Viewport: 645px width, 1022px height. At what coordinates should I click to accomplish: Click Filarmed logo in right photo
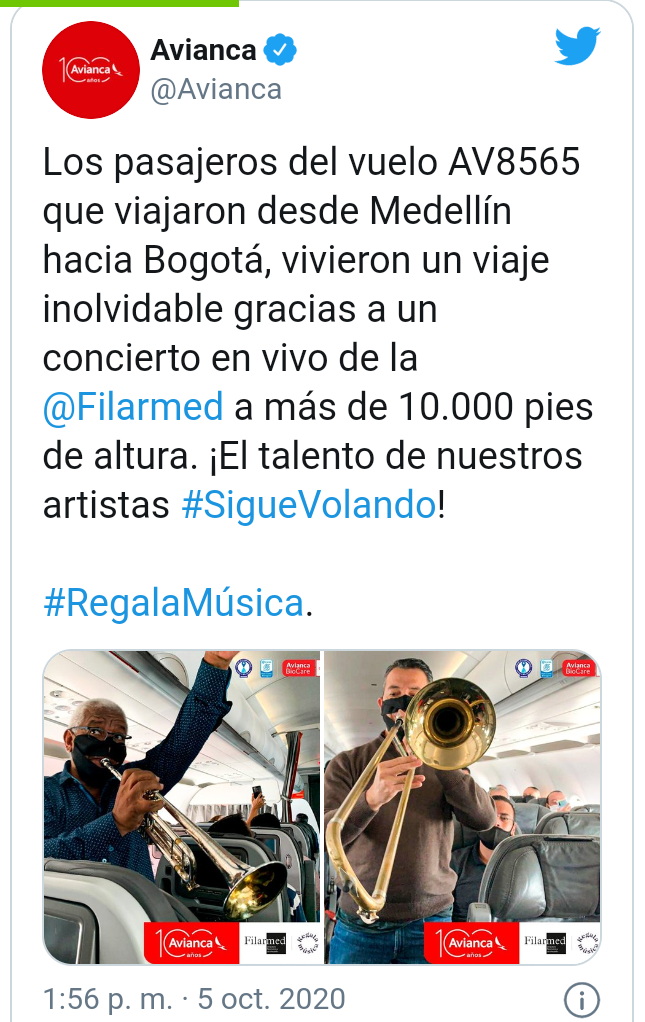point(545,942)
